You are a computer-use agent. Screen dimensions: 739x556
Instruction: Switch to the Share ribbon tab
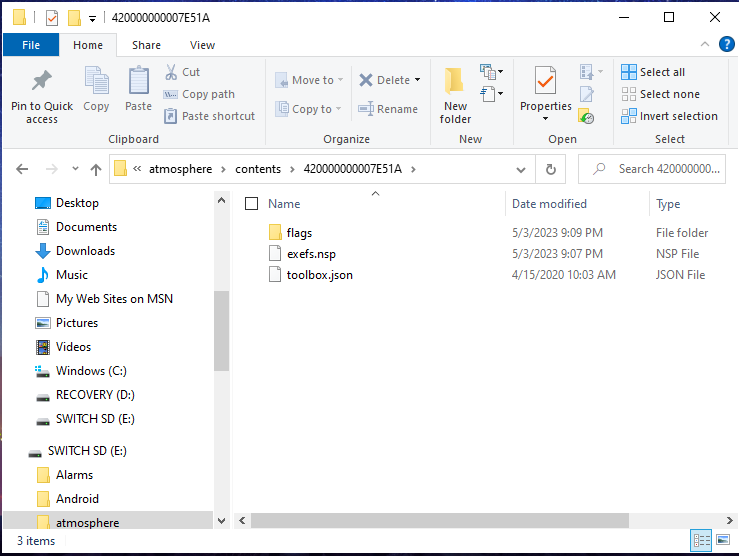tap(146, 45)
